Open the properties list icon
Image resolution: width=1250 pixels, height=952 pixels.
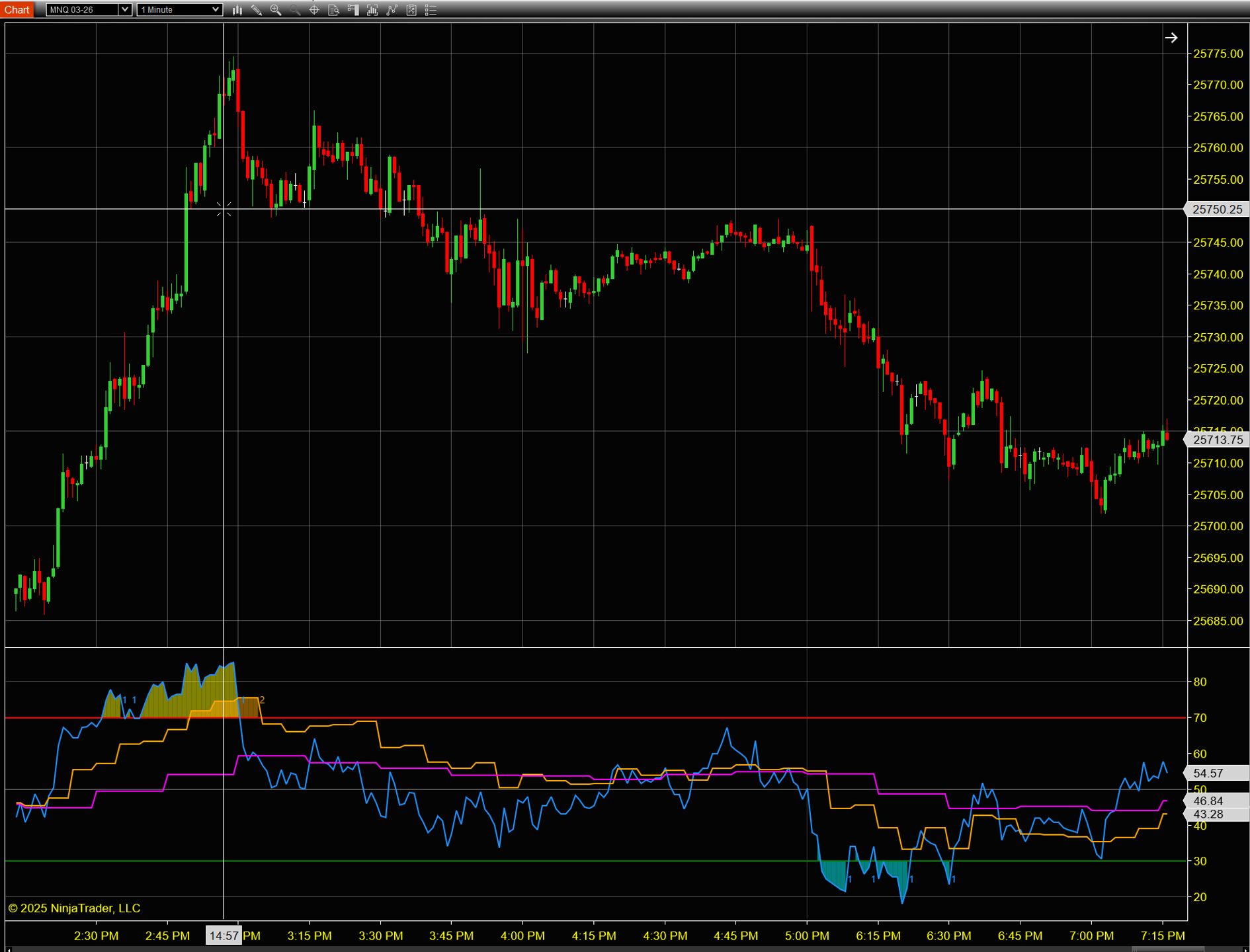coord(431,10)
